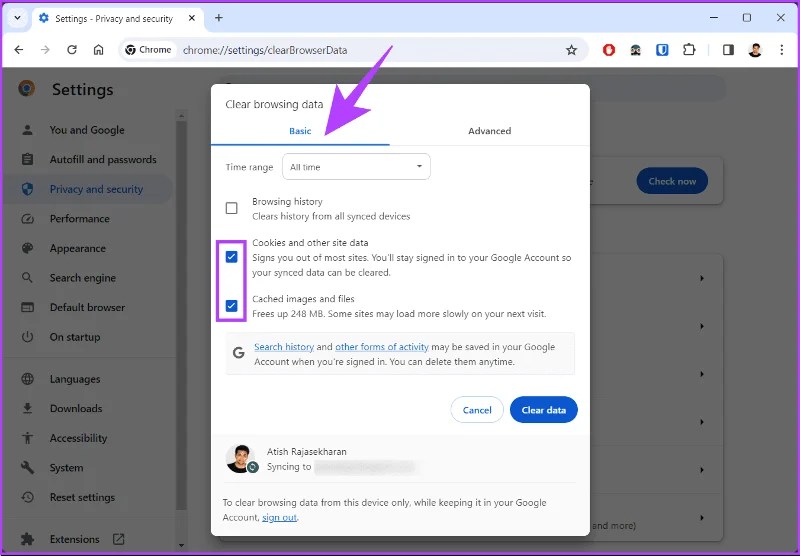This screenshot has height=556, width=800.
Task: Click the clipboard icon beside Autofill and passwords
Action: (28, 160)
